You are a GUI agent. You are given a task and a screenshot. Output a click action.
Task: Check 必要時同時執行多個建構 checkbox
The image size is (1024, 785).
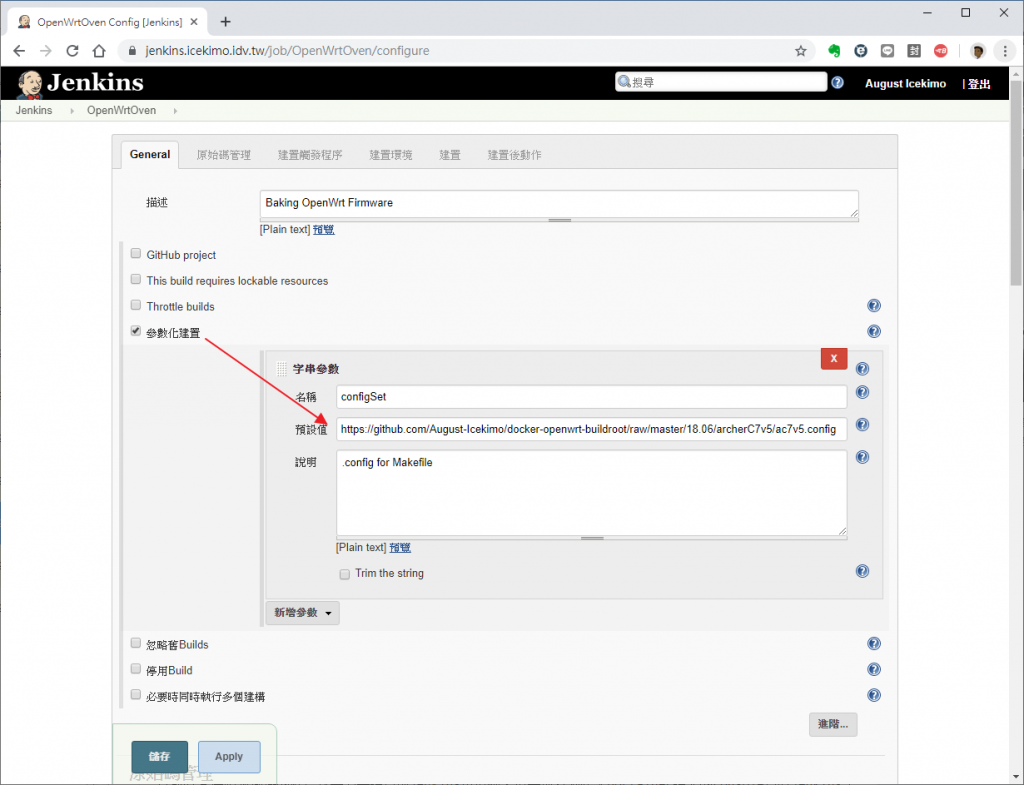pos(136,695)
